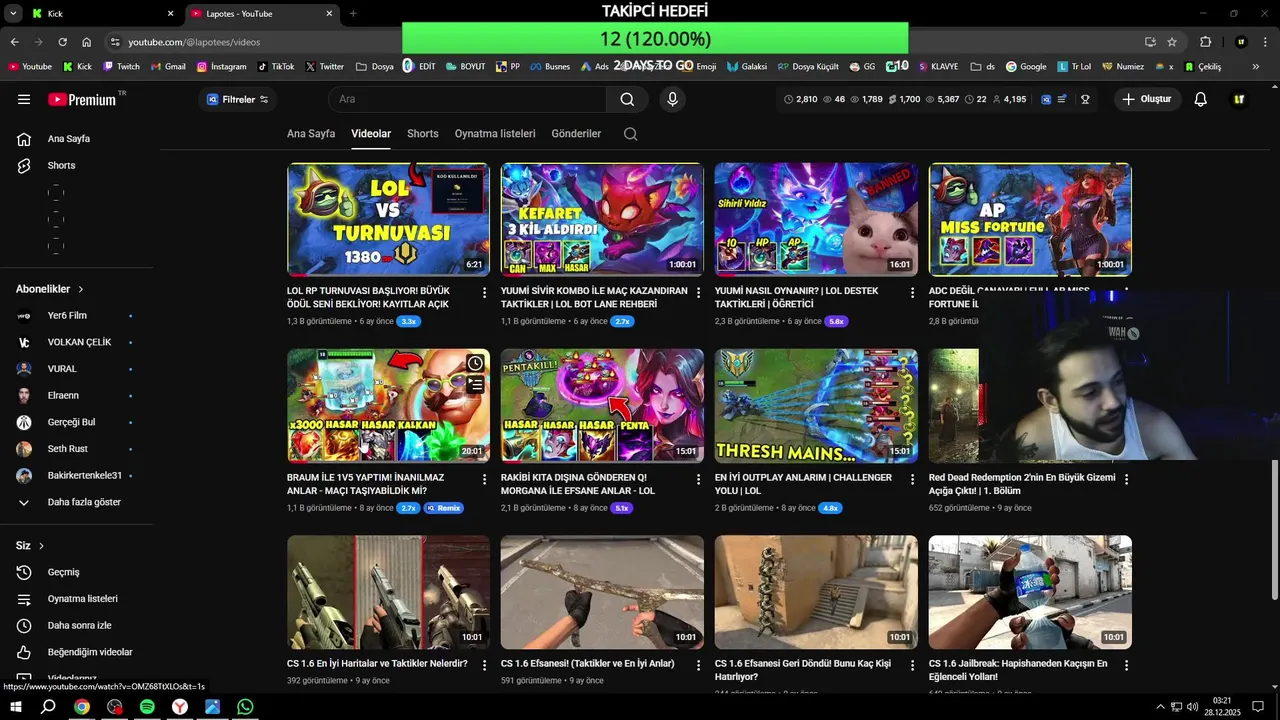Reload the page in Chrome

62,42
